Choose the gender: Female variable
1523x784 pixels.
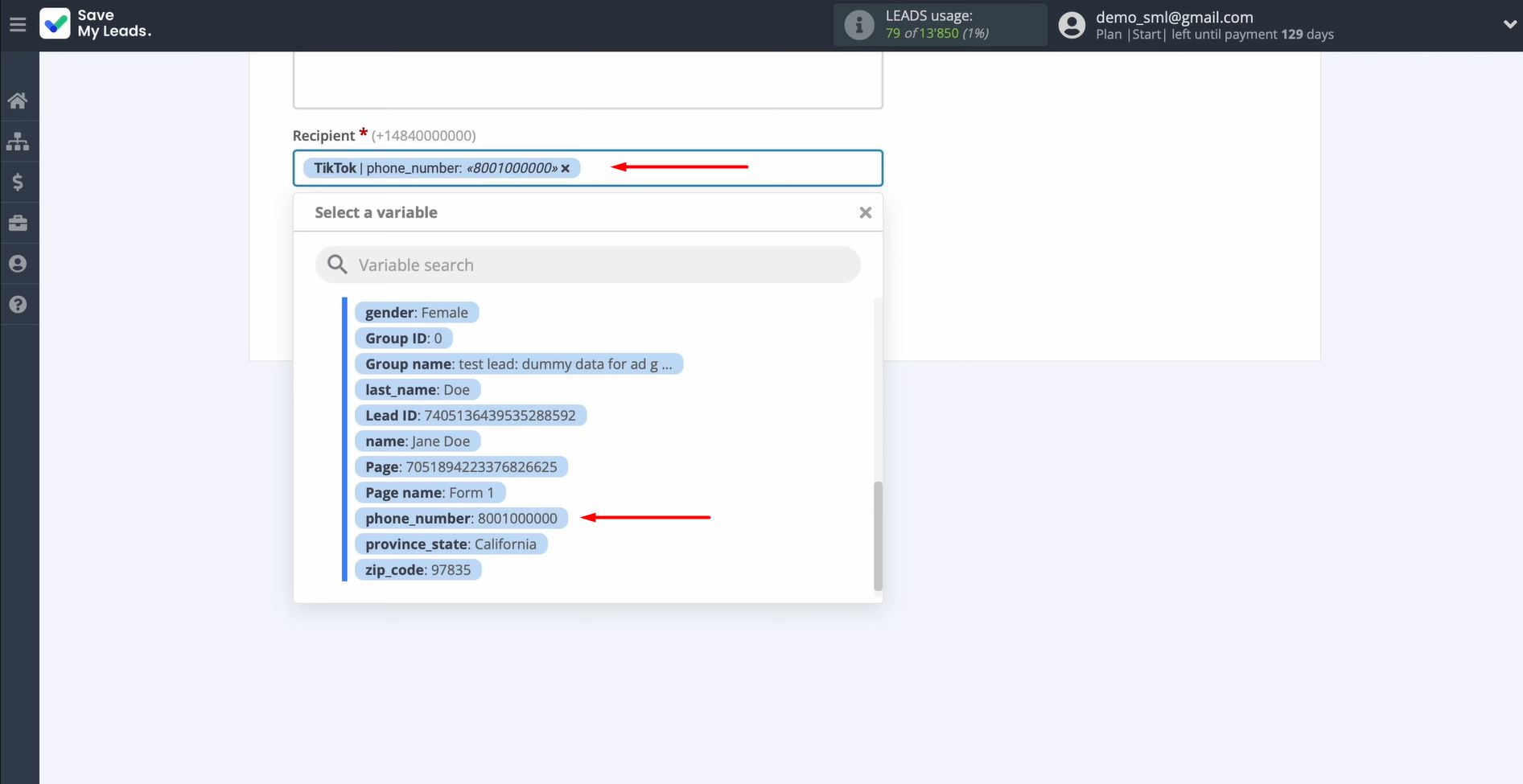pyautogui.click(x=416, y=313)
